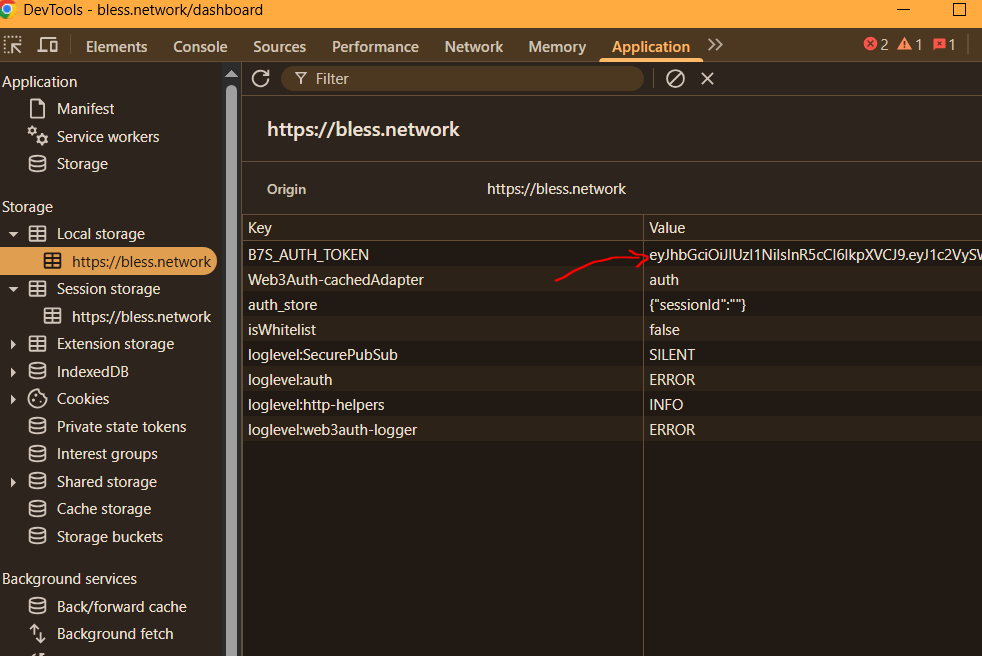Screen dimensions: 982x656
Task: Select the loglevel:http-helpers key
Action: (x=443, y=405)
